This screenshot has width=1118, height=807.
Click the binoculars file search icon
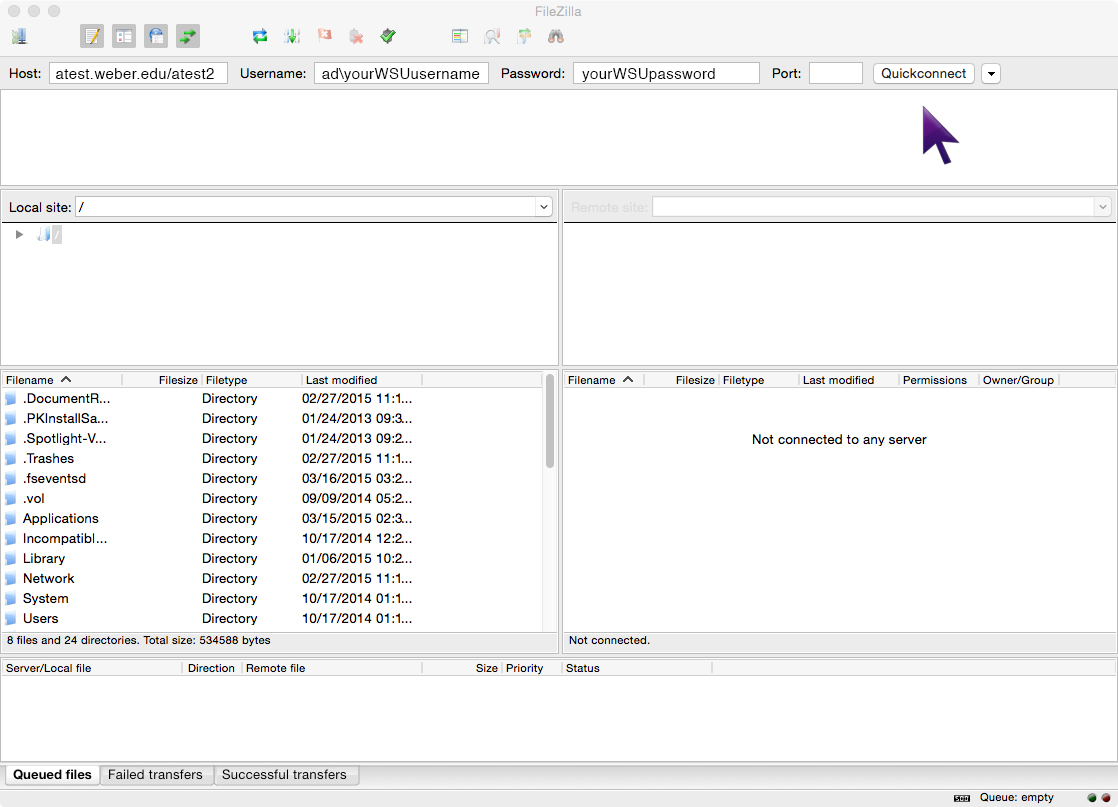tap(556, 37)
